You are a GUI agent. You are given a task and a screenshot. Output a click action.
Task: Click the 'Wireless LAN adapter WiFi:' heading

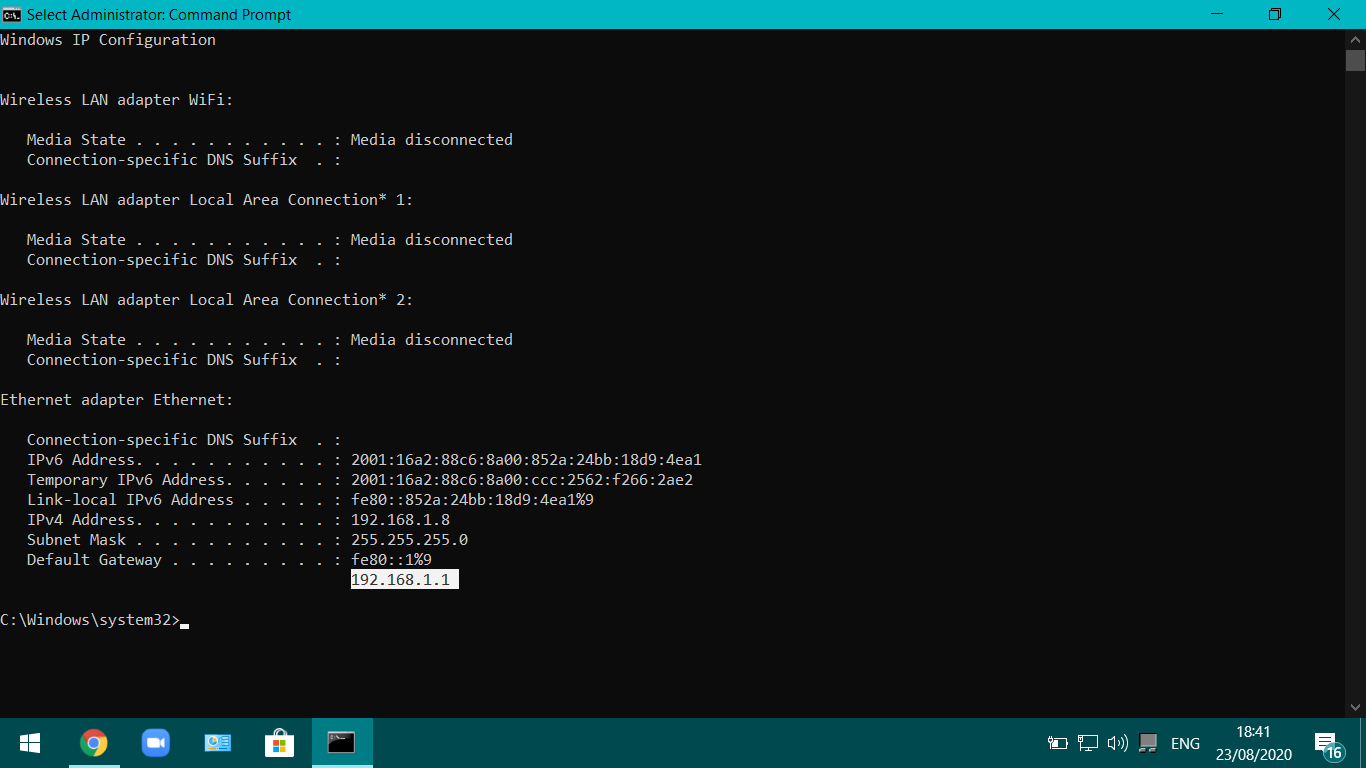(116, 100)
